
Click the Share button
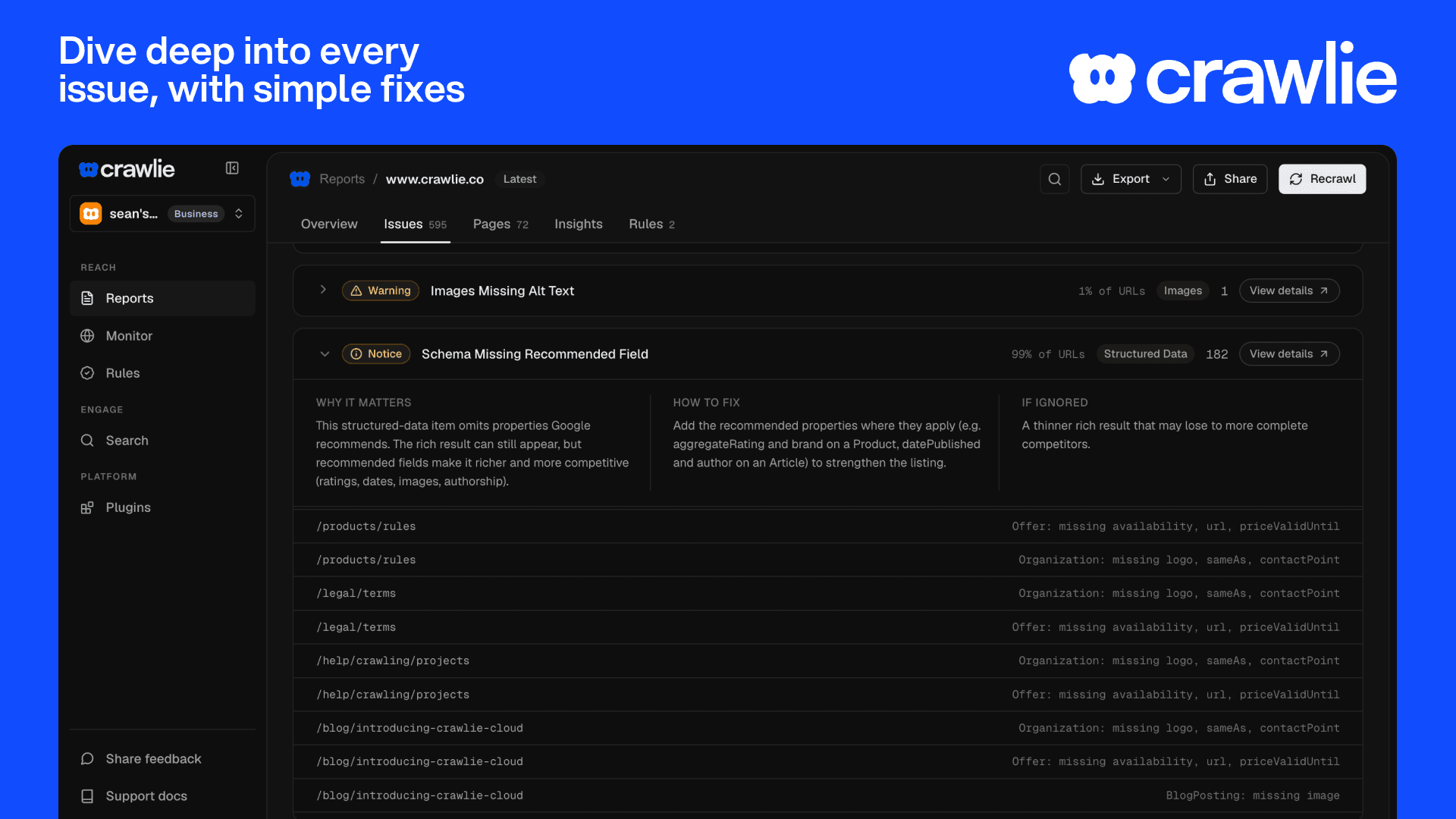(x=1229, y=179)
